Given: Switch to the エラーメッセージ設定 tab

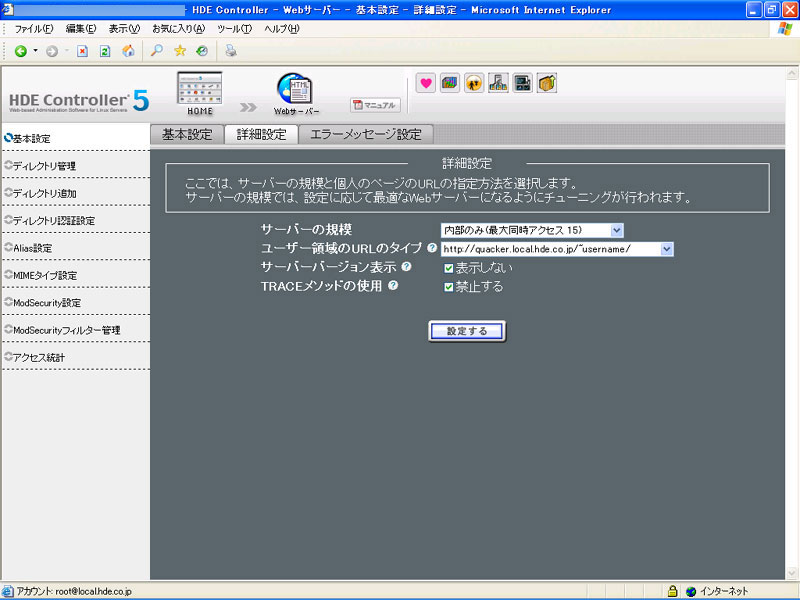Looking at the screenshot, I should [x=366, y=135].
